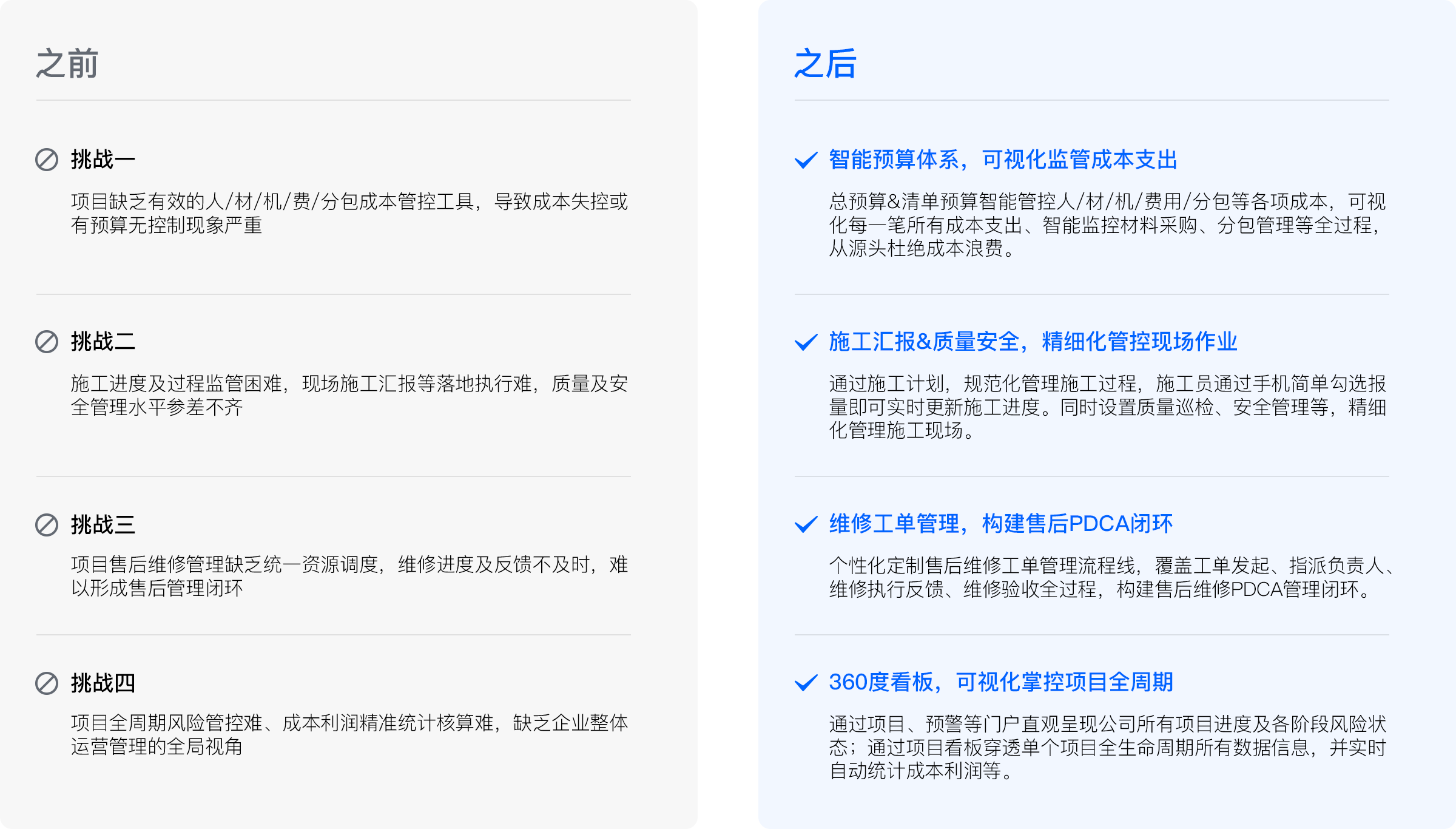Click checkmark next to 智能预算体系 heading
This screenshot has width=1456, height=829.
(x=806, y=160)
